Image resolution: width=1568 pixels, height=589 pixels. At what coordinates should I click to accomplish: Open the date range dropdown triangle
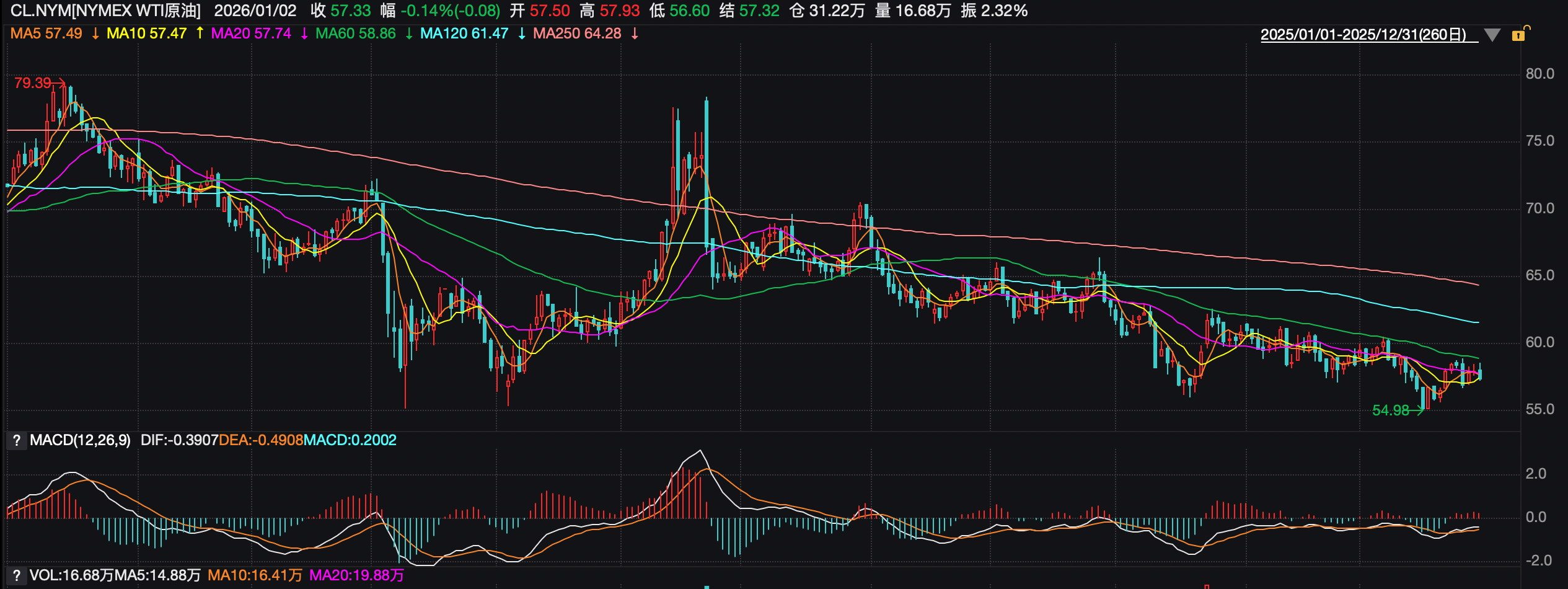[1492, 35]
